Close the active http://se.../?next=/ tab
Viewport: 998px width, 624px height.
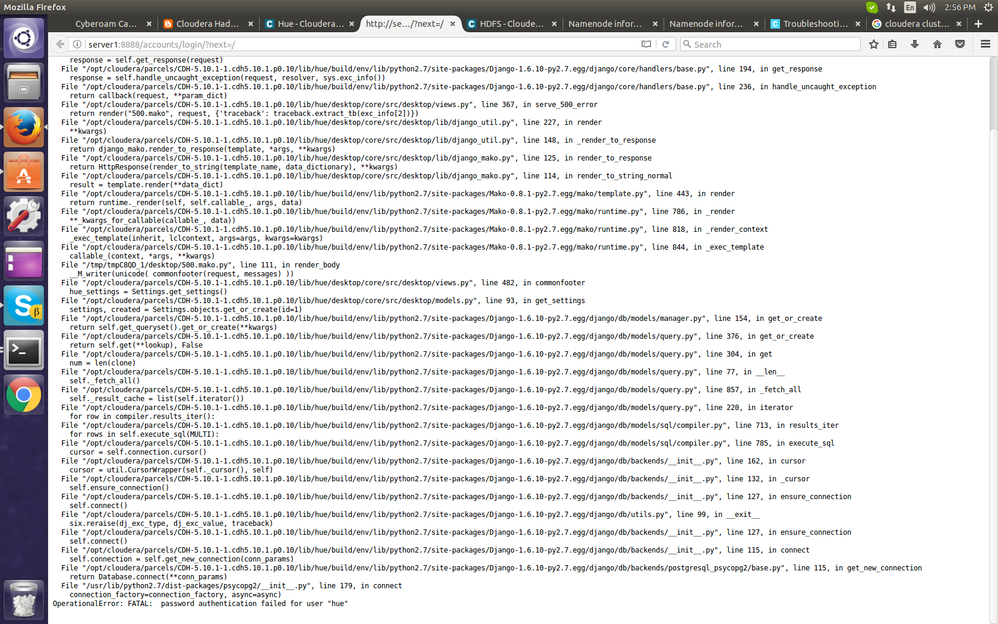(453, 24)
